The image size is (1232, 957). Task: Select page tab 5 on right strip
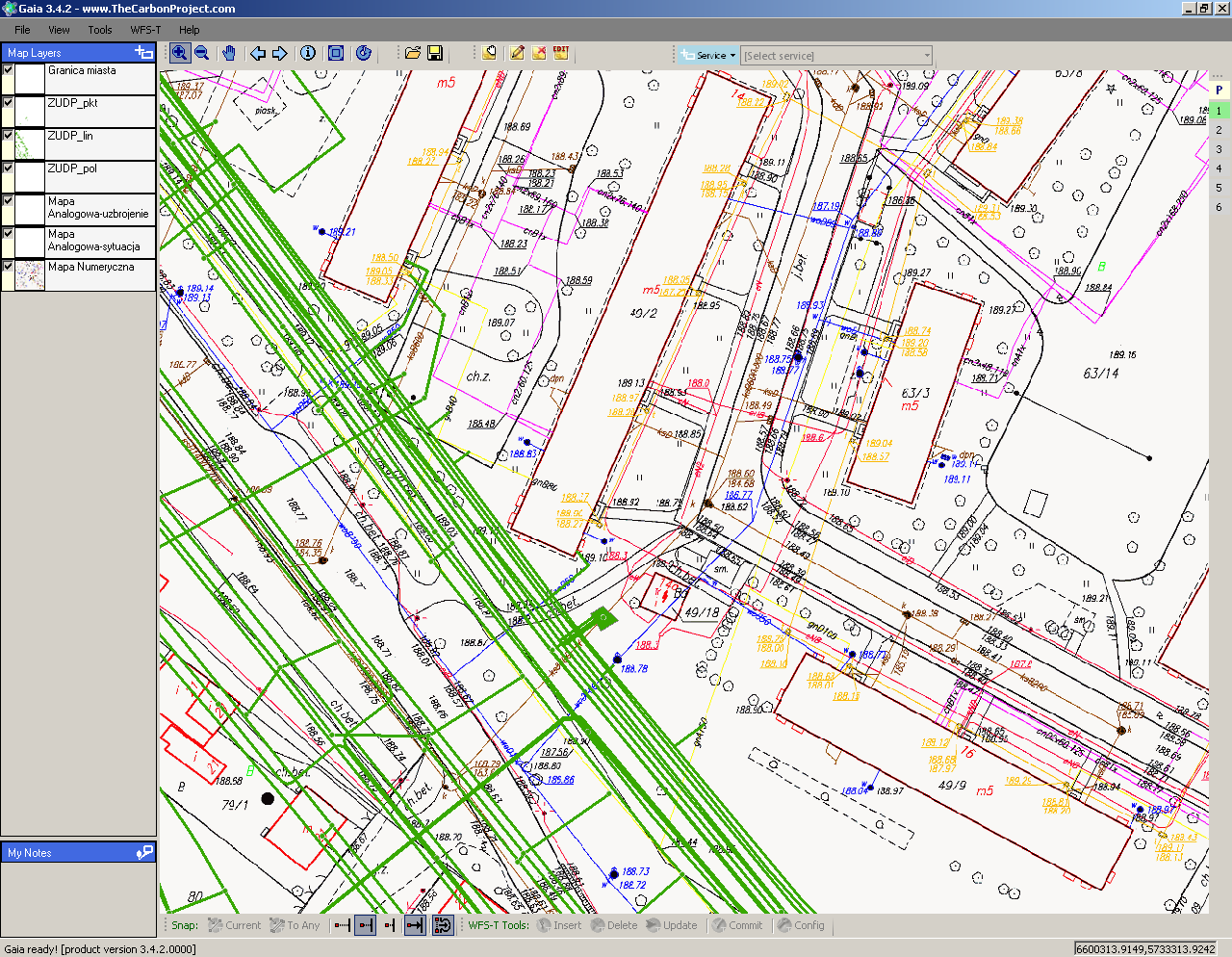(x=1219, y=188)
